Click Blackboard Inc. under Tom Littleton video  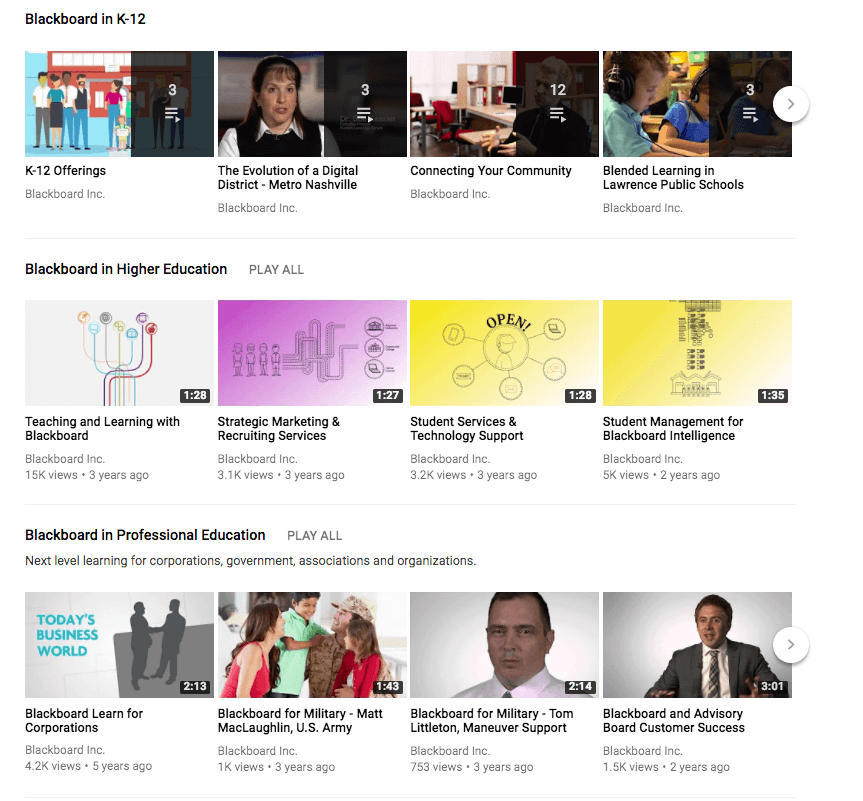(450, 751)
